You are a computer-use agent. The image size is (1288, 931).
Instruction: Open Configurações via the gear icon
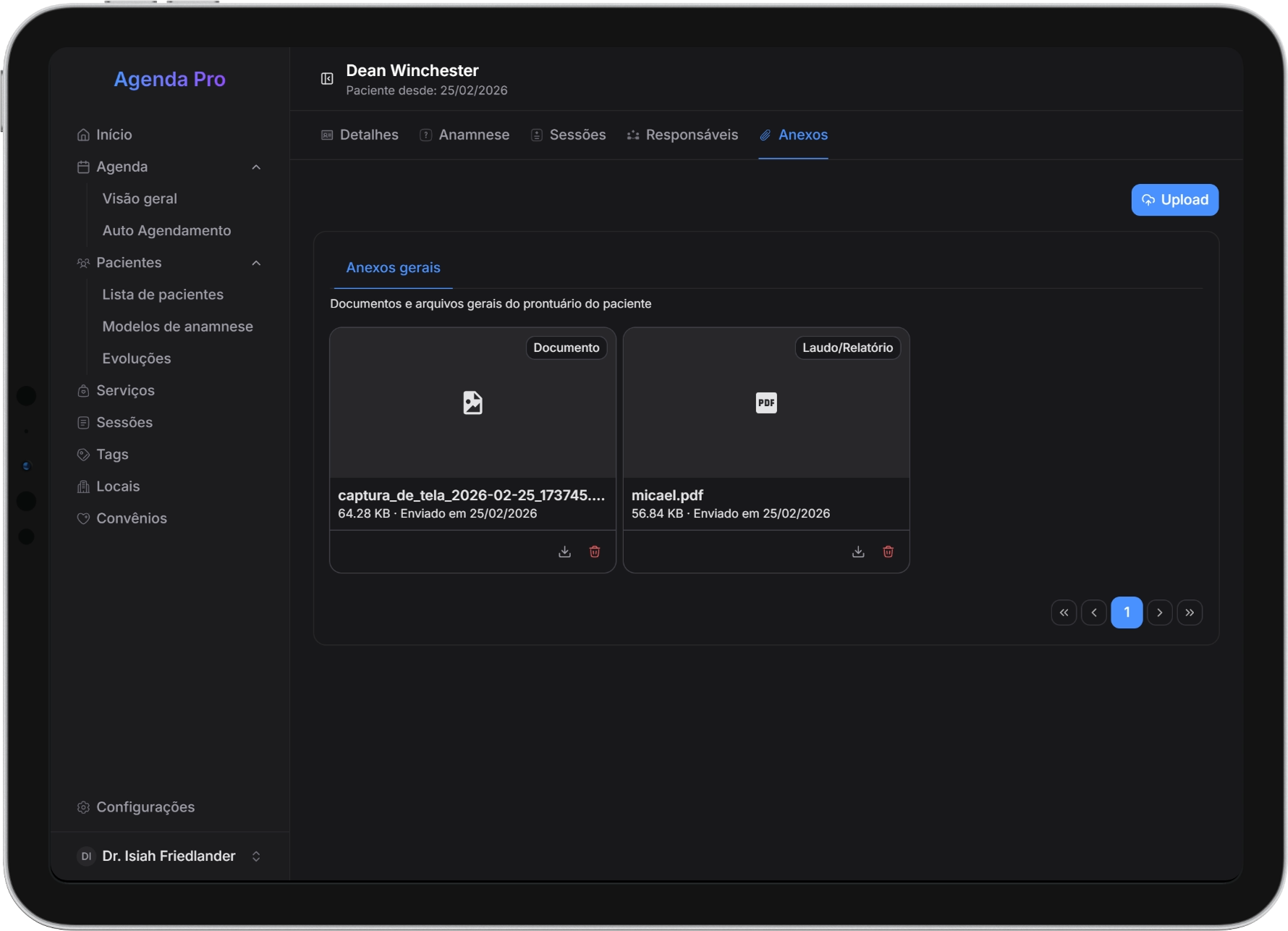coord(83,807)
